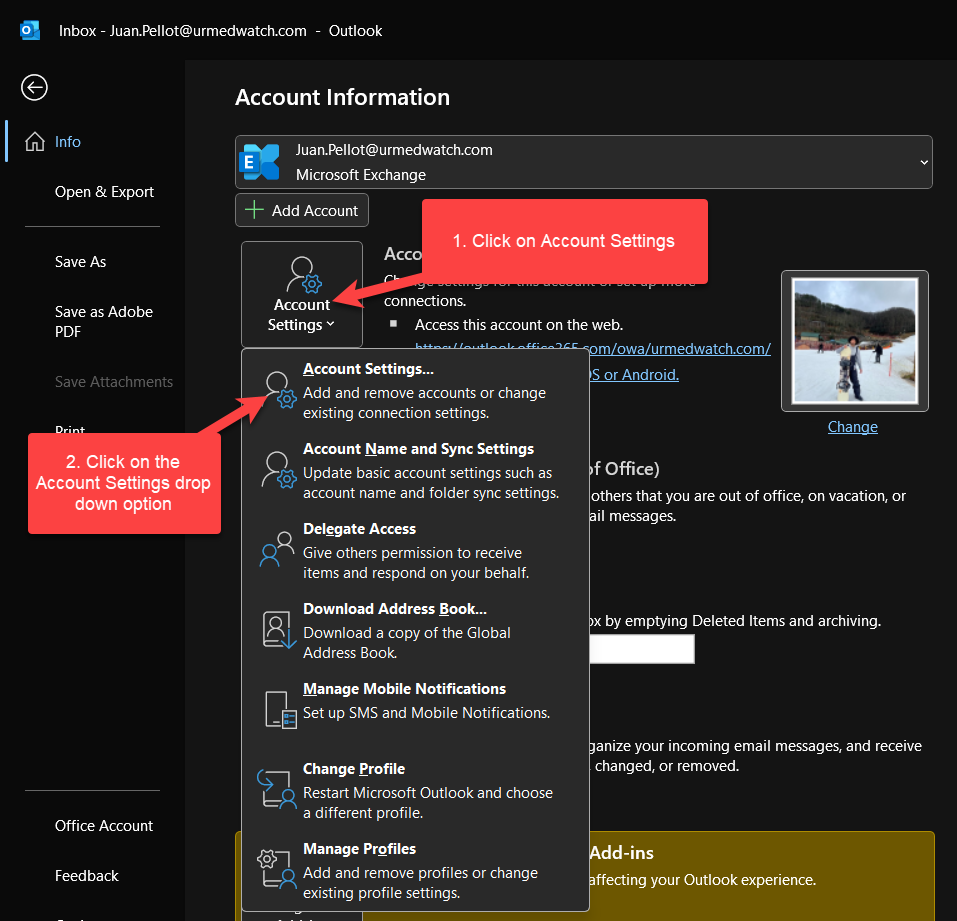This screenshot has width=957, height=921.
Task: Expand the account selector dropdown
Action: (923, 162)
